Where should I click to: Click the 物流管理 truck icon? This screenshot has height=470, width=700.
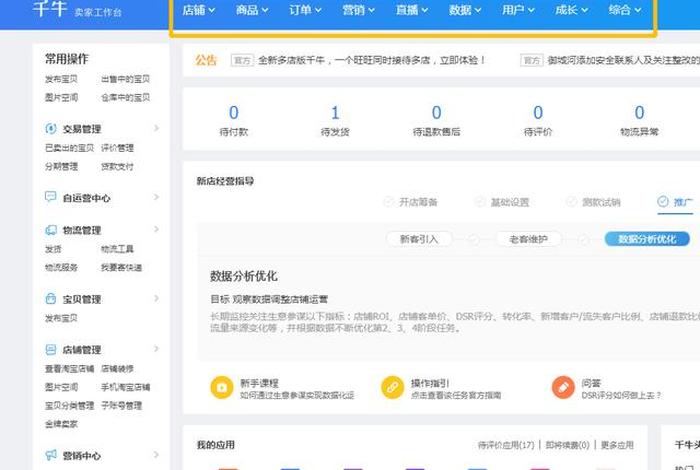coord(51,230)
